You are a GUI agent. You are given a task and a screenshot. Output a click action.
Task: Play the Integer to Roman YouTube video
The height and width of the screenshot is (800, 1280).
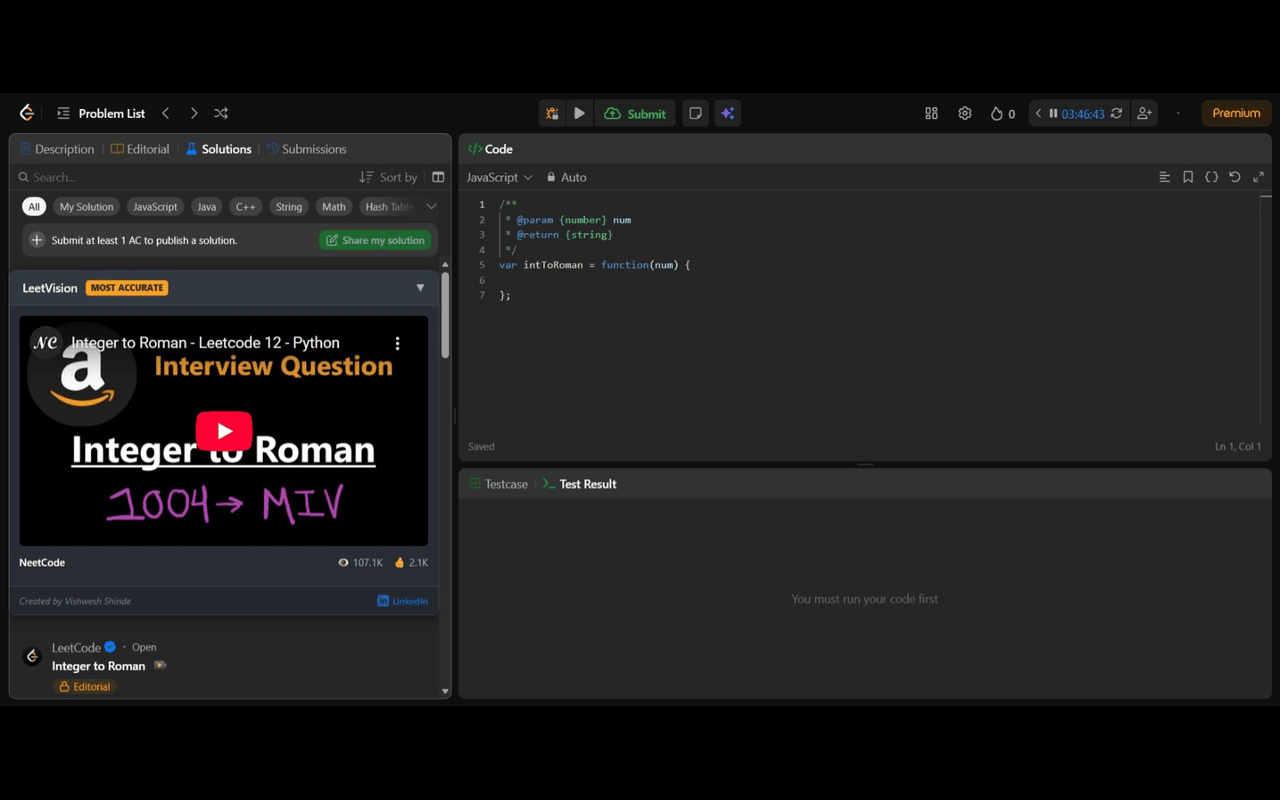pyautogui.click(x=223, y=431)
